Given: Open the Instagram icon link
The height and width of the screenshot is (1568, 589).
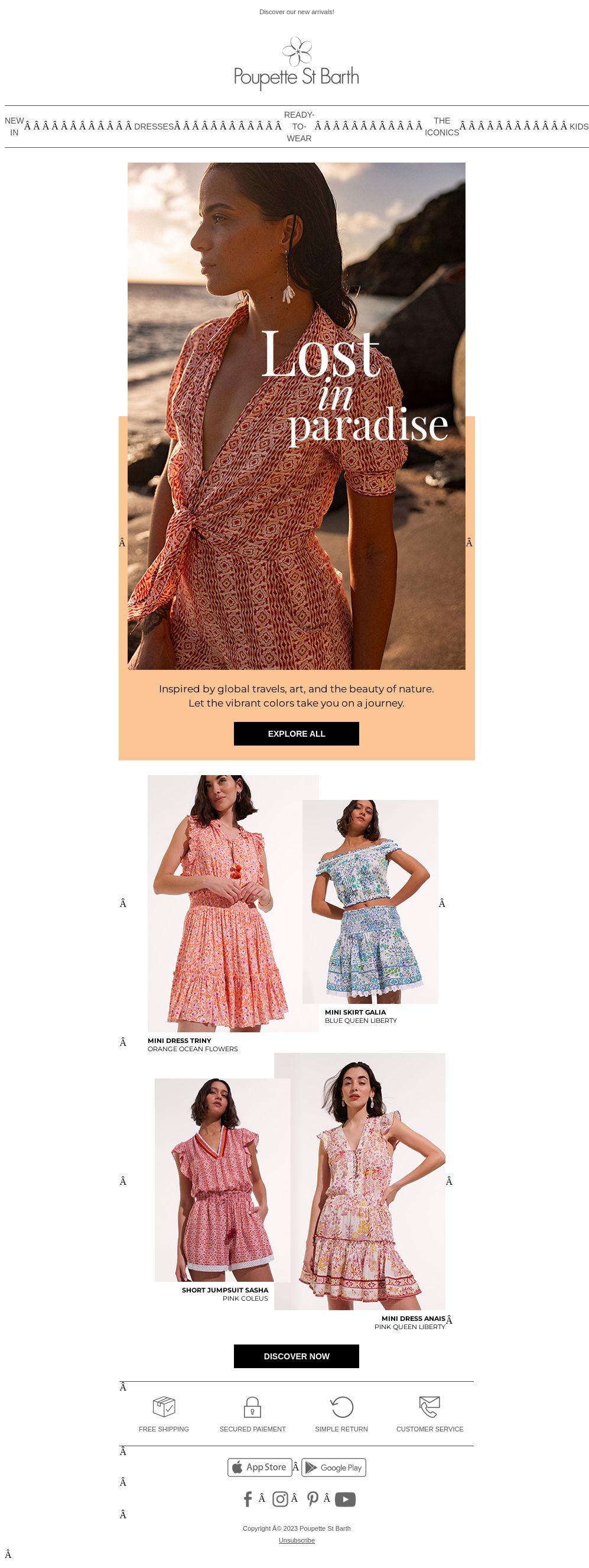Looking at the screenshot, I should (280, 1499).
